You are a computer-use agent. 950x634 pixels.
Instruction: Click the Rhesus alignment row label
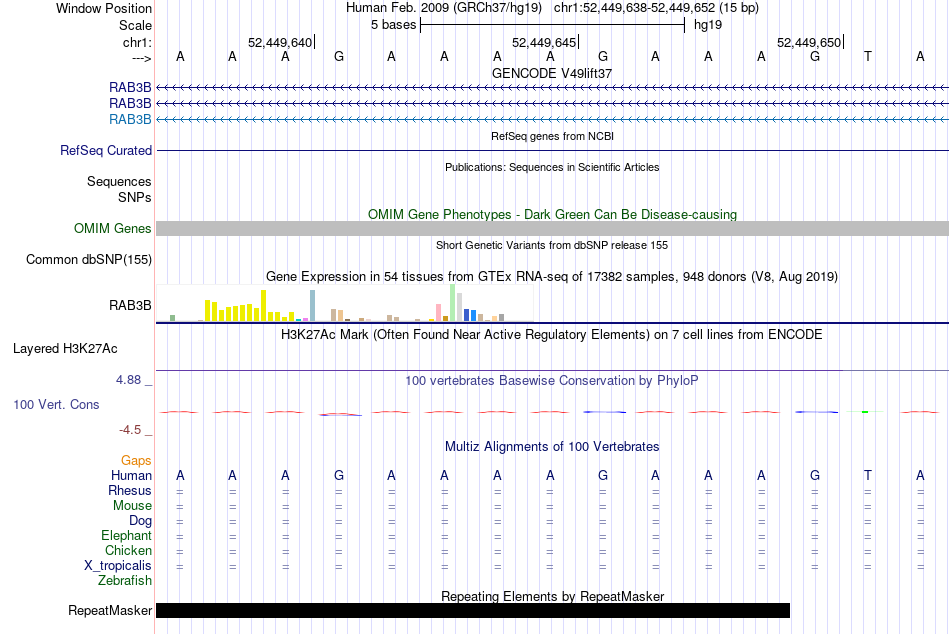tap(130, 490)
